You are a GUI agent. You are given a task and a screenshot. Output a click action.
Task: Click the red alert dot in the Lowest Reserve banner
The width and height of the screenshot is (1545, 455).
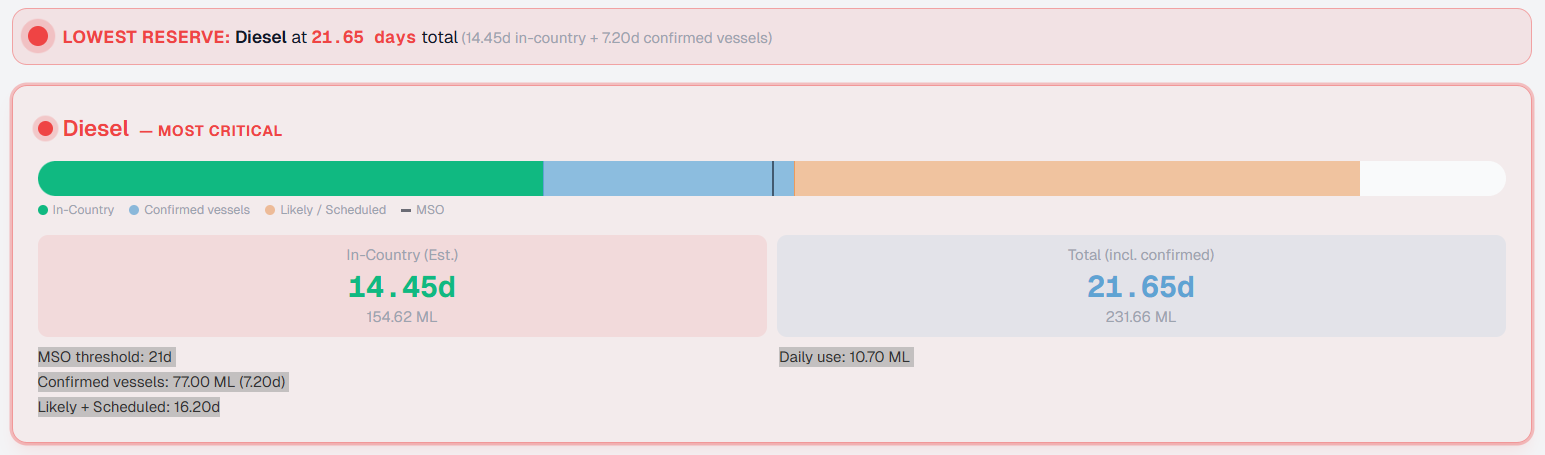pyautogui.click(x=38, y=37)
